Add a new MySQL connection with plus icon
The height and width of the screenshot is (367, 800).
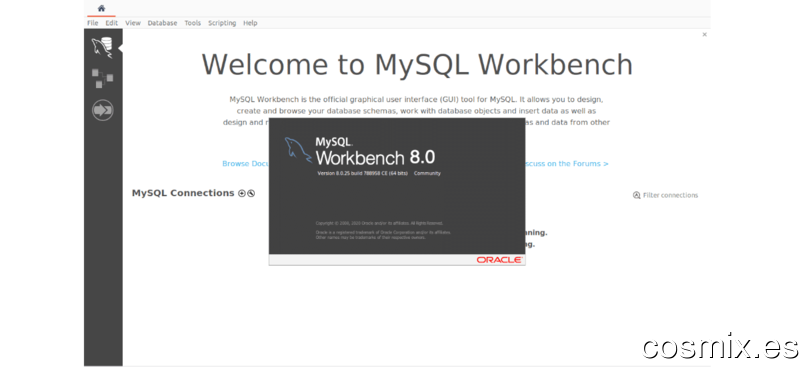(x=242, y=193)
